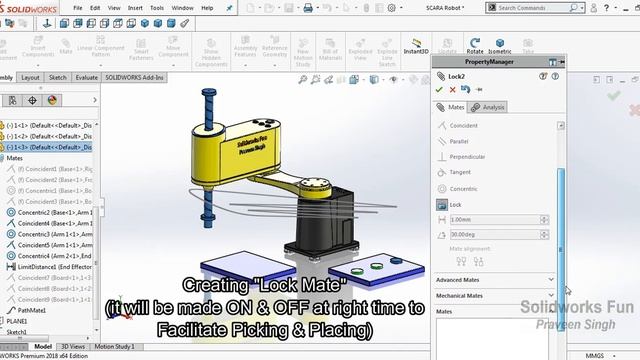The width and height of the screenshot is (640, 360).
Task: Click the Rotate view tool
Action: 475,46
